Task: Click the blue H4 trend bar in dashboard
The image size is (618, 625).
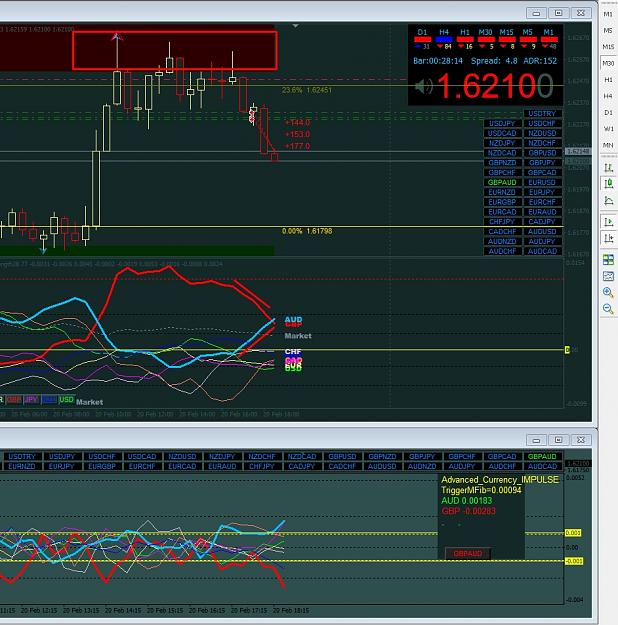Action: pyautogui.click(x=444, y=39)
